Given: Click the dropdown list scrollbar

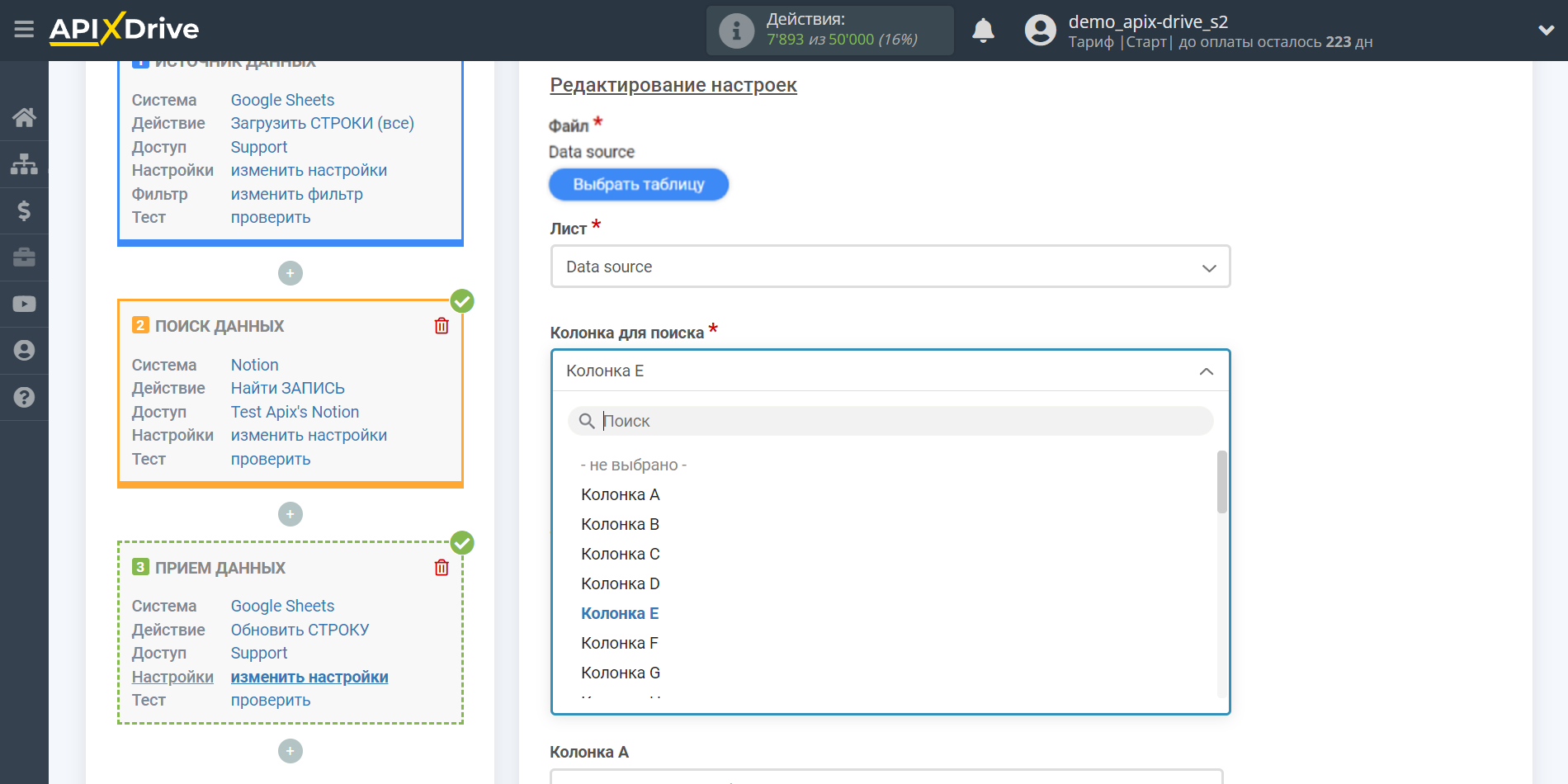Looking at the screenshot, I should [x=1222, y=482].
